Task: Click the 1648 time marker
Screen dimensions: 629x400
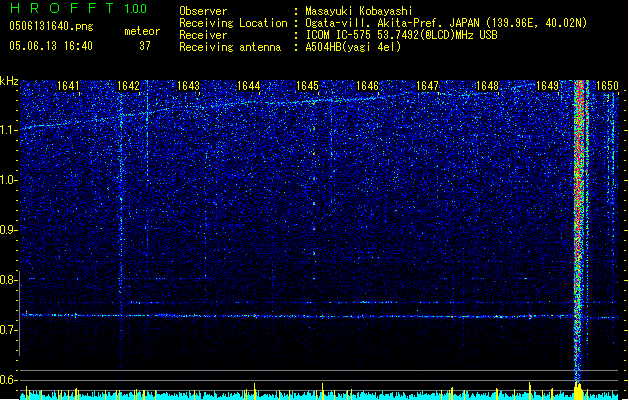Action: (487, 86)
